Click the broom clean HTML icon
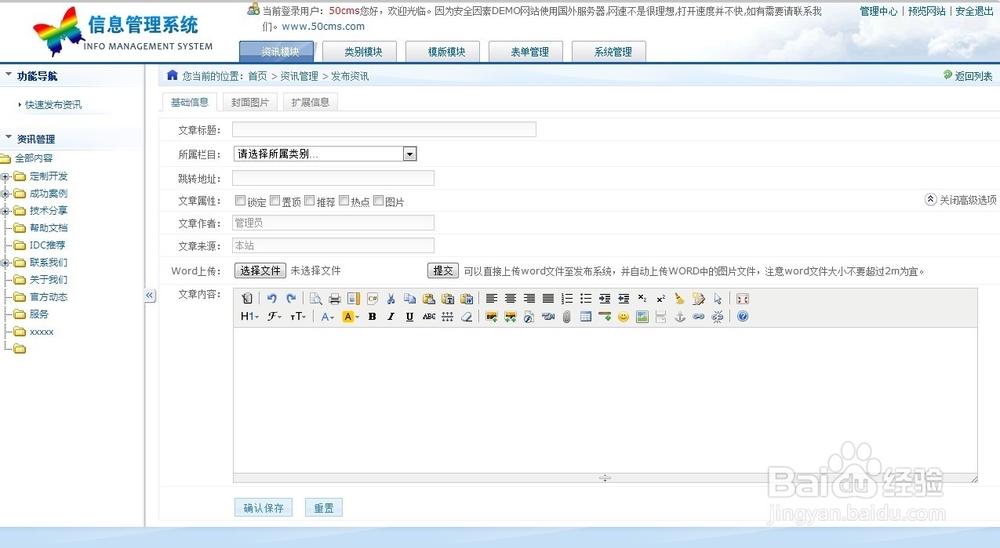This screenshot has height=548, width=1000. pos(680,299)
